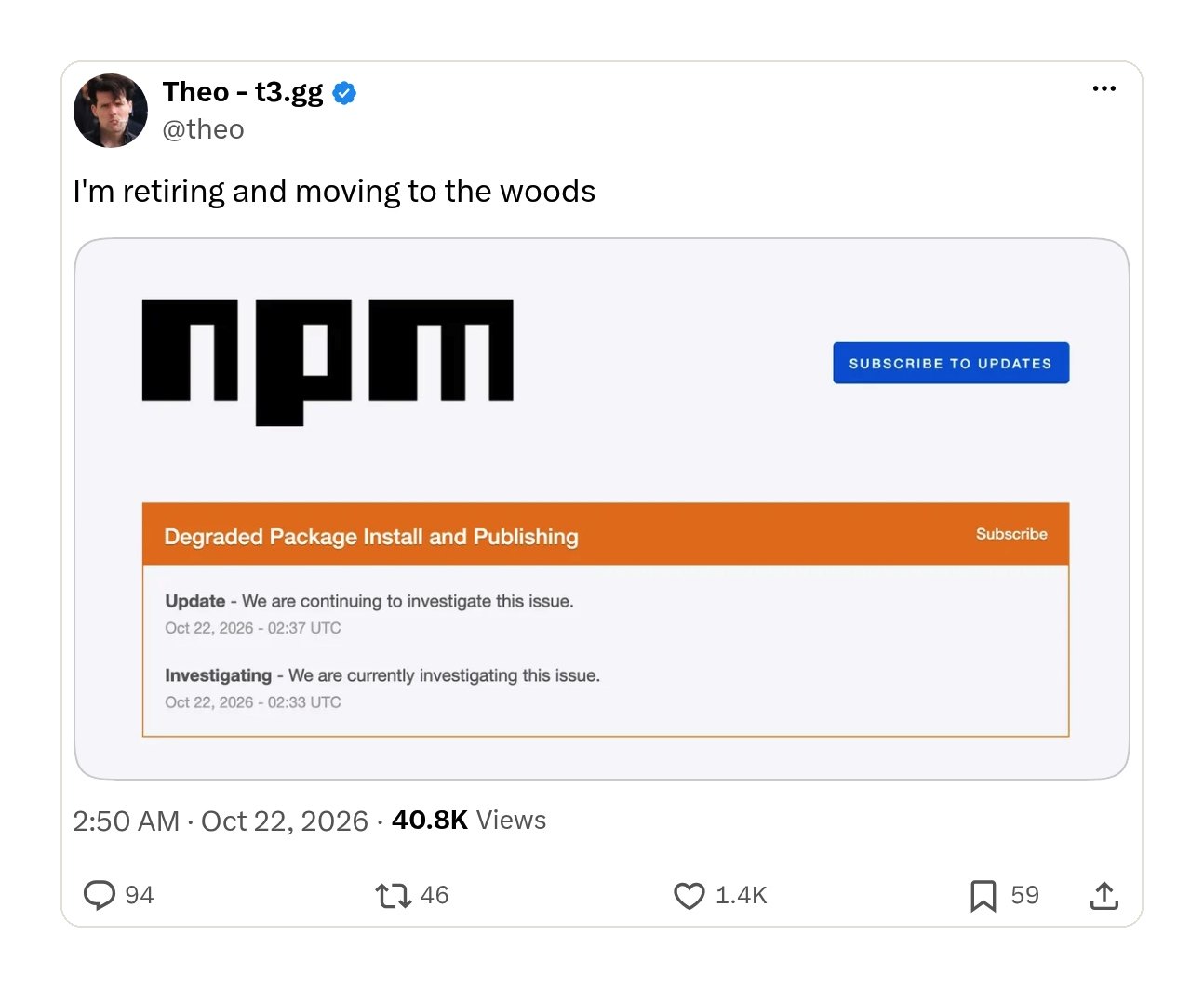
Task: Bookmark this tweet
Action: pos(983,896)
